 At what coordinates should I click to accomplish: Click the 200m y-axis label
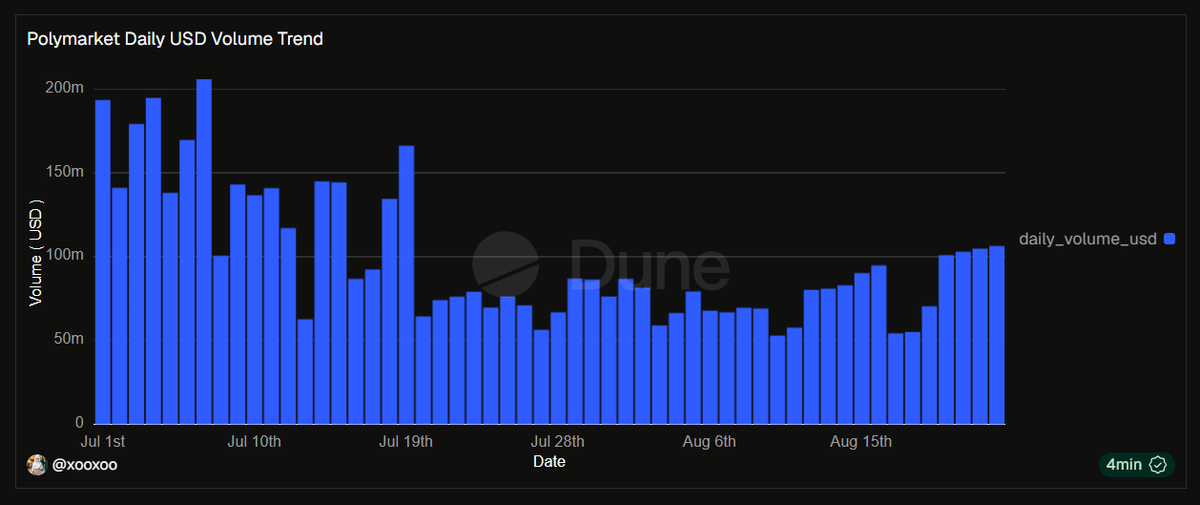[66, 88]
